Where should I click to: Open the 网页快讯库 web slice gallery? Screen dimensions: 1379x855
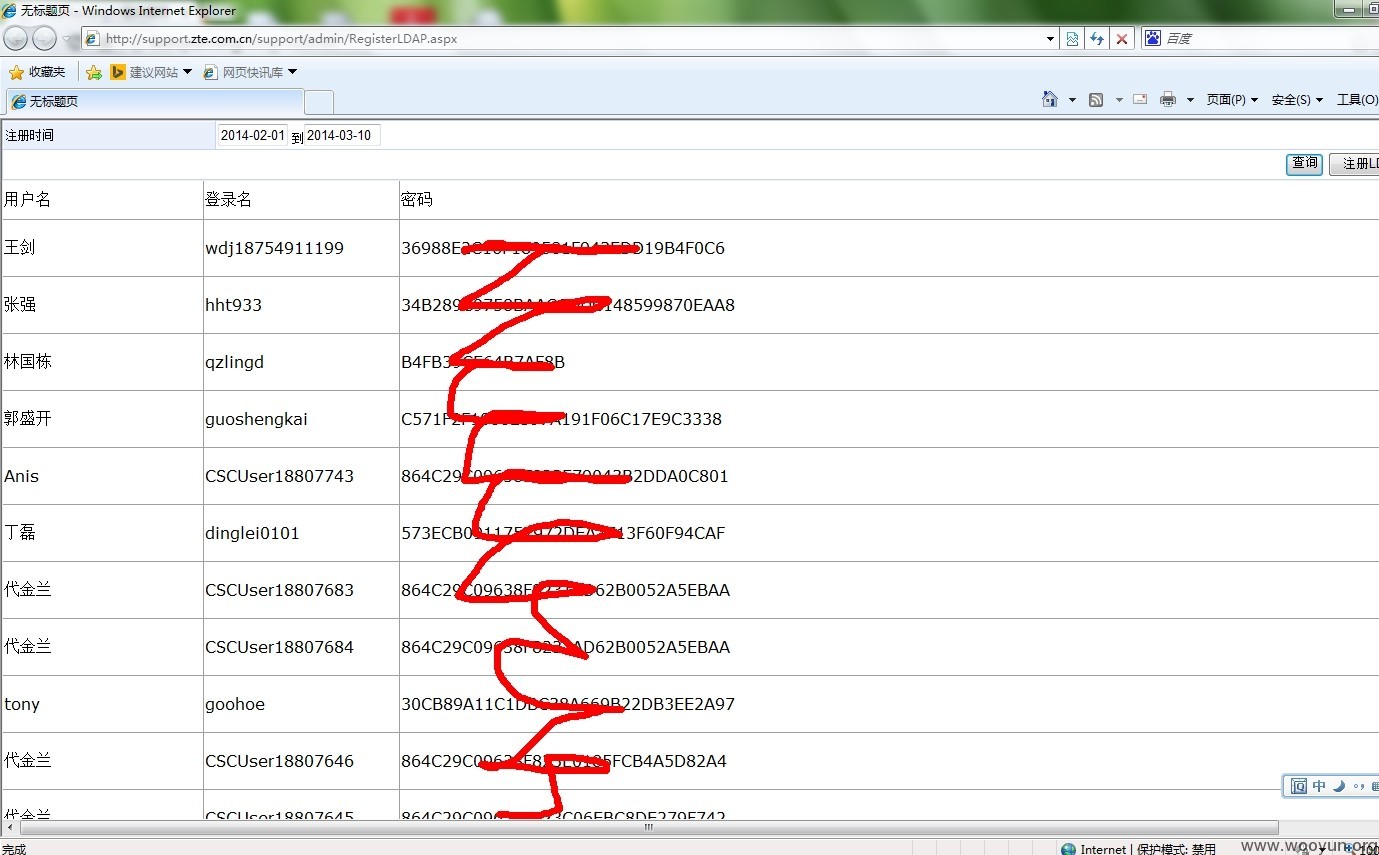[250, 72]
